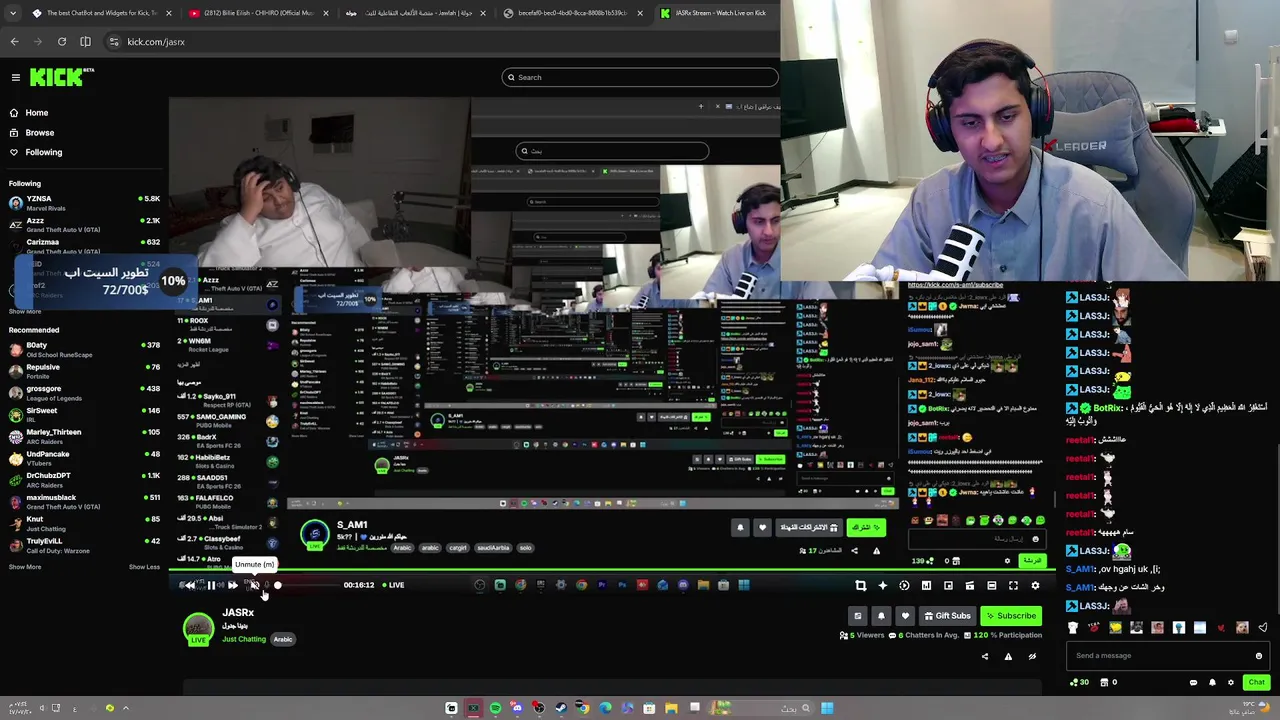Open the Kick hamburger sidebar menu
1280x720 pixels.
[x=16, y=77]
